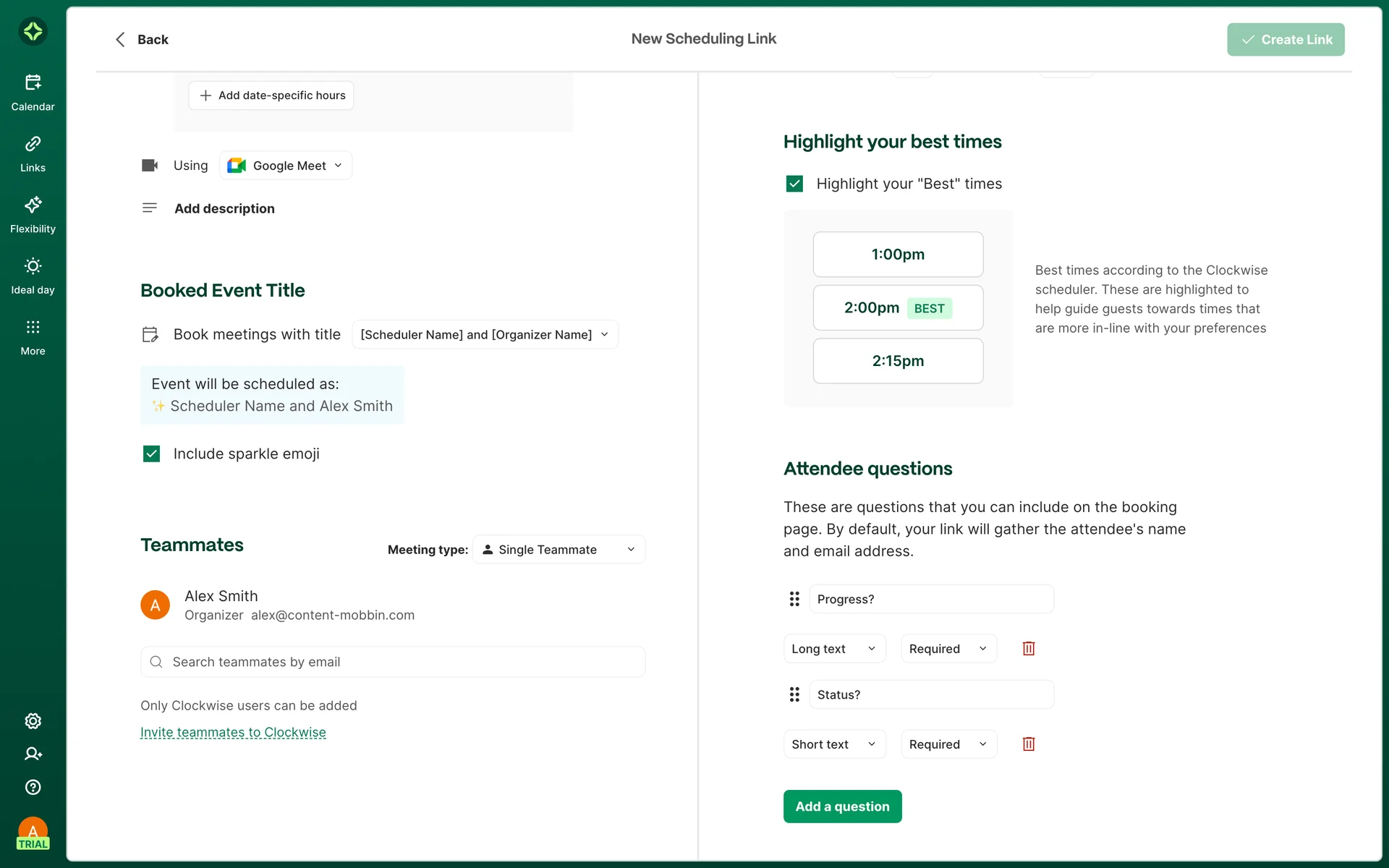Open the Ideal day sidebar section
1389x868 pixels.
tap(33, 276)
